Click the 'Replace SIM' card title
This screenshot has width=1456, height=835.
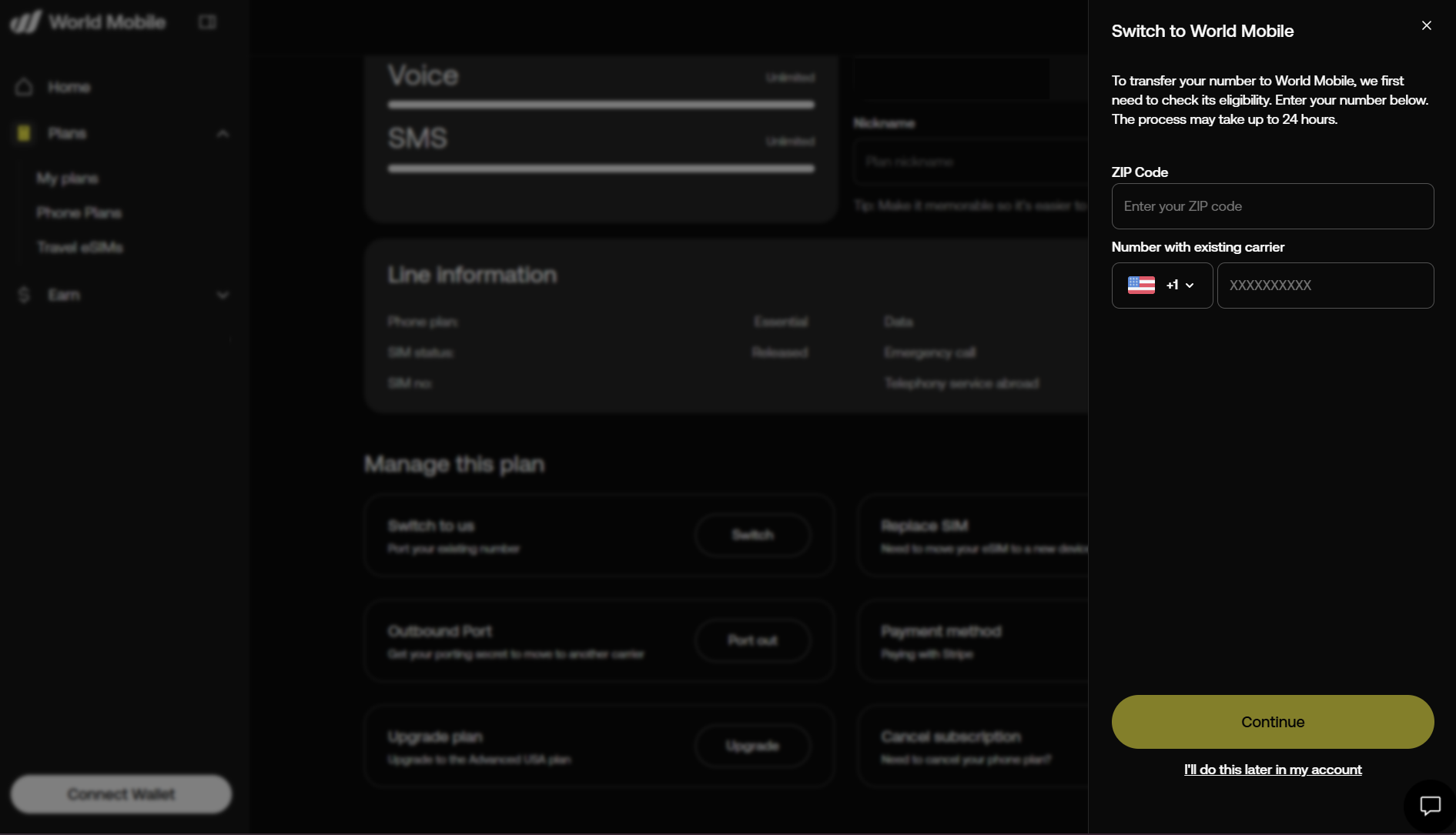pyautogui.click(x=924, y=526)
